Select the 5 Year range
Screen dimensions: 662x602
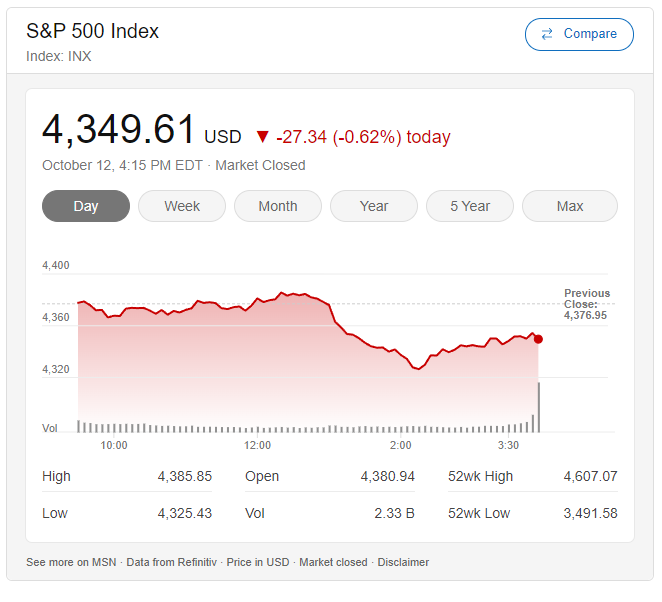[470, 206]
